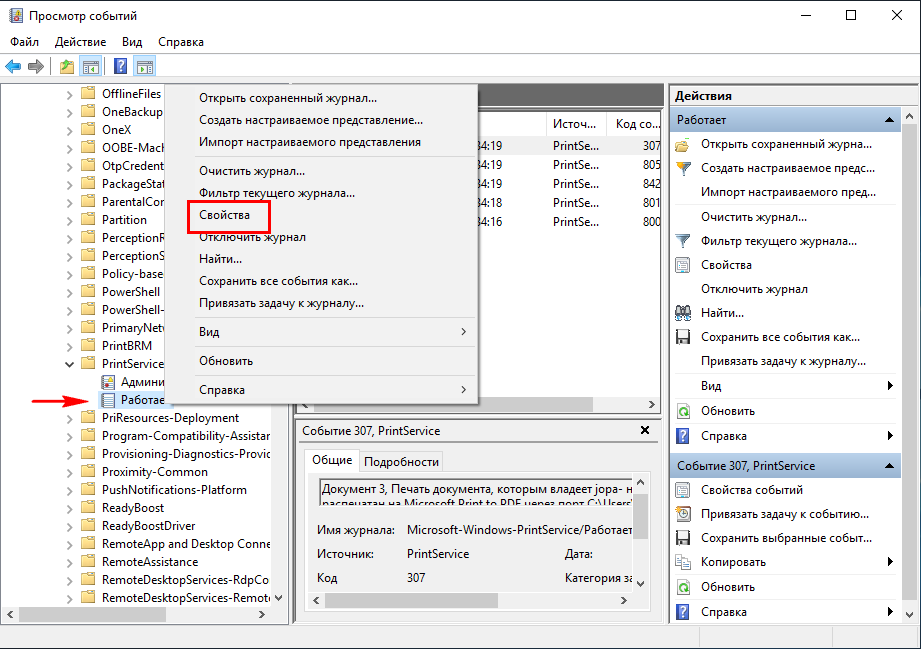Click the blue help icon in the toolbar
Screen dimensions: 921x649
120,67
